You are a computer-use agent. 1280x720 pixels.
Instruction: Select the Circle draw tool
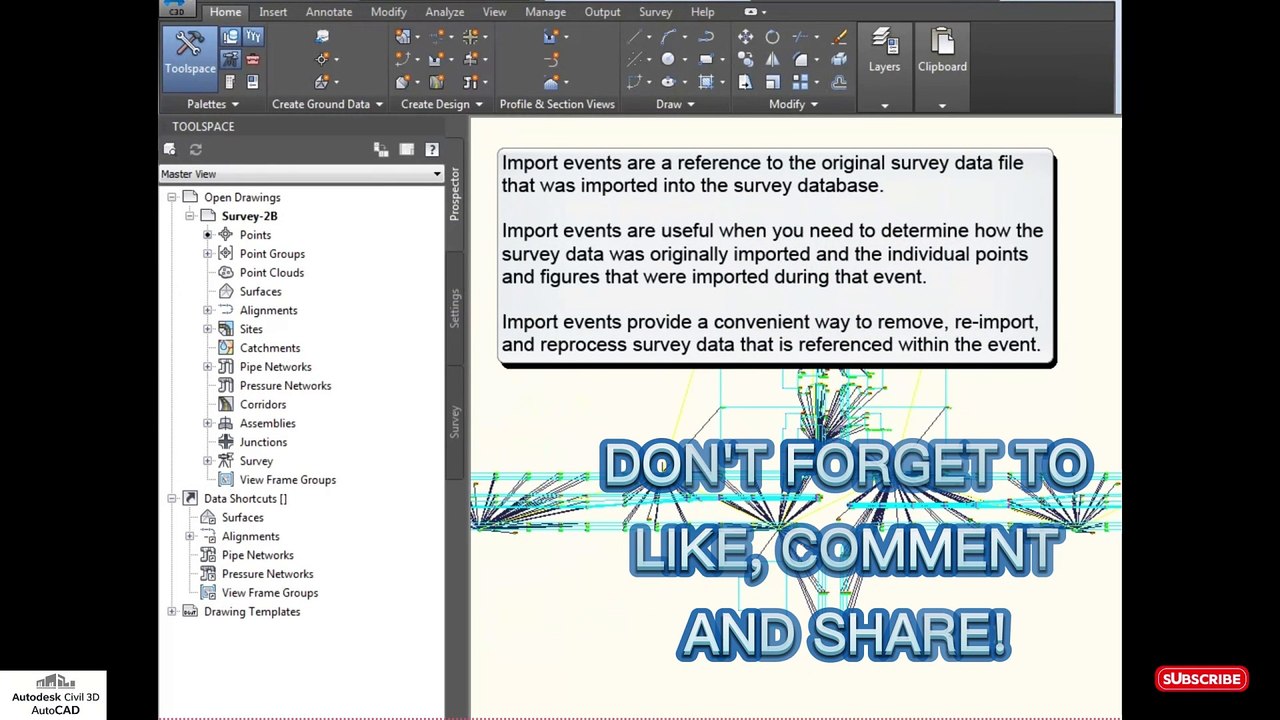[x=668, y=60]
